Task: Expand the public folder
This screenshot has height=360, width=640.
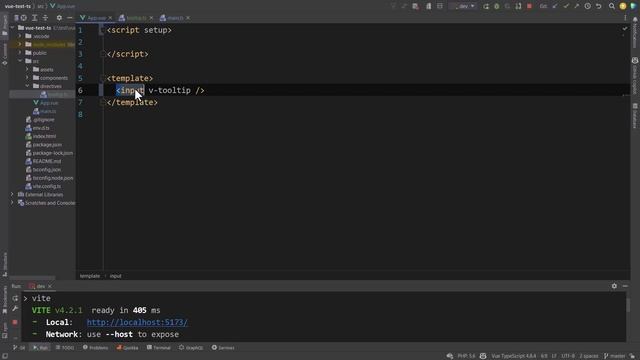Action: (20, 53)
